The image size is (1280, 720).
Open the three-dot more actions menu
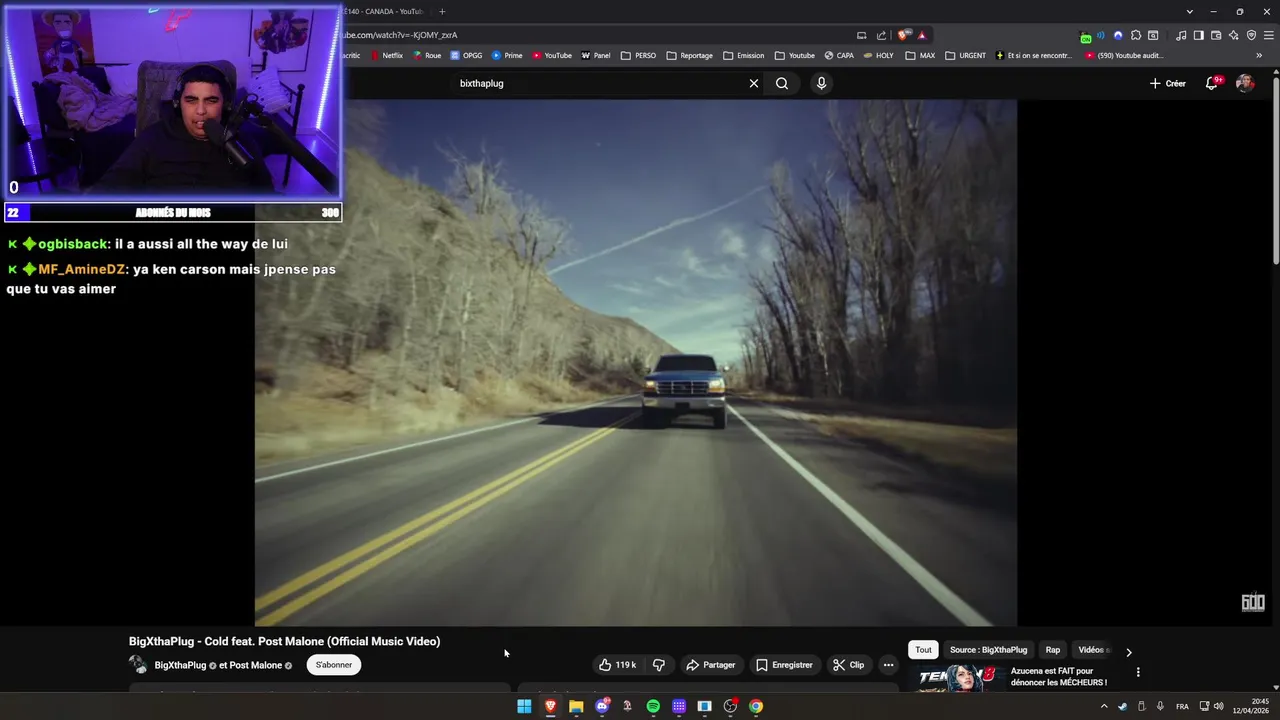[x=888, y=665]
